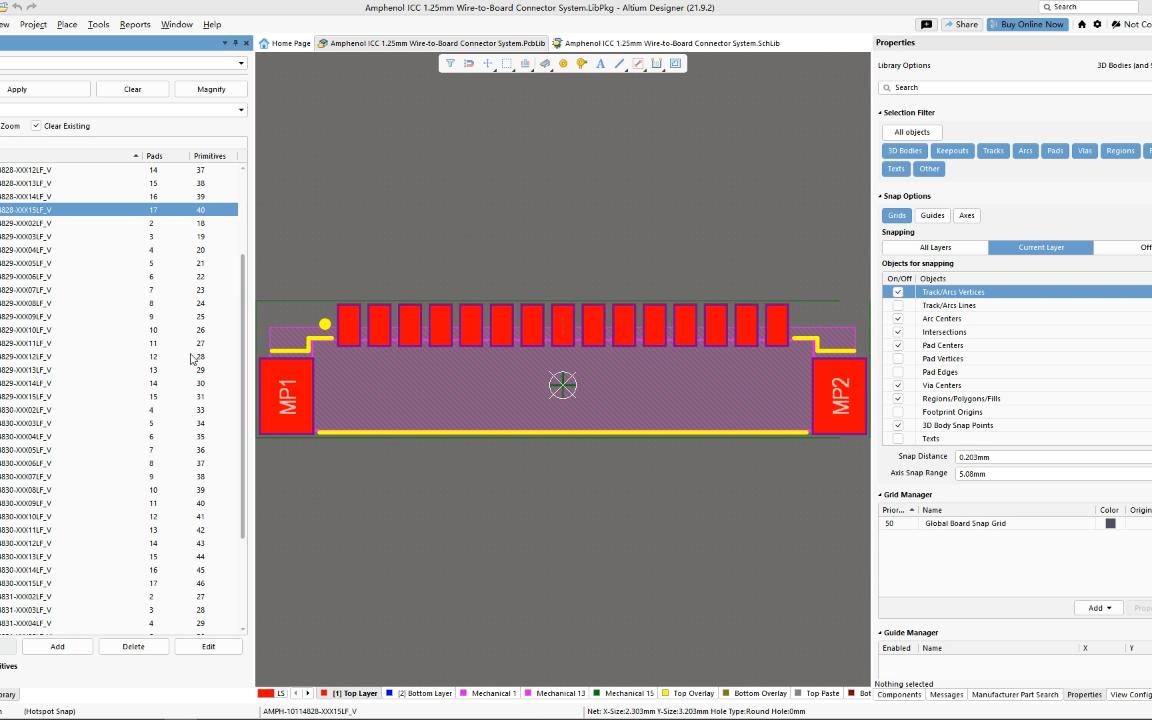Image resolution: width=1152 pixels, height=720 pixels.
Task: Open left panel options dropdown arrow
Action: [225, 43]
